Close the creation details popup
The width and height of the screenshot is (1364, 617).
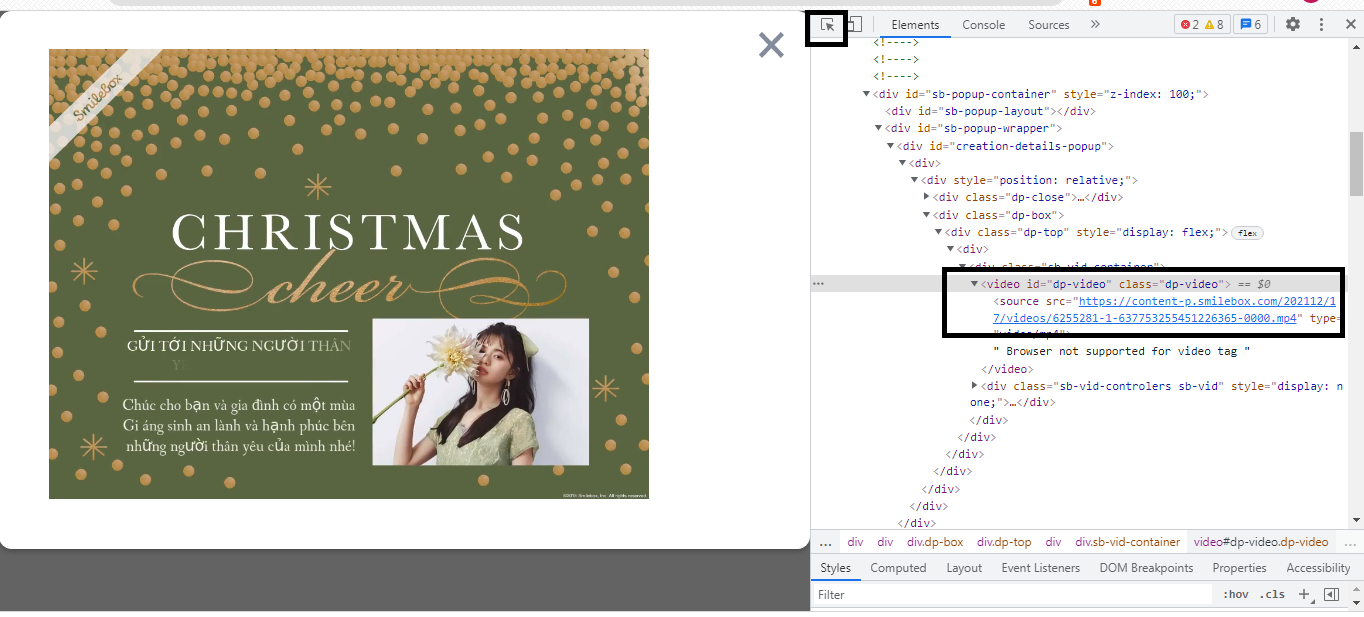click(x=771, y=45)
